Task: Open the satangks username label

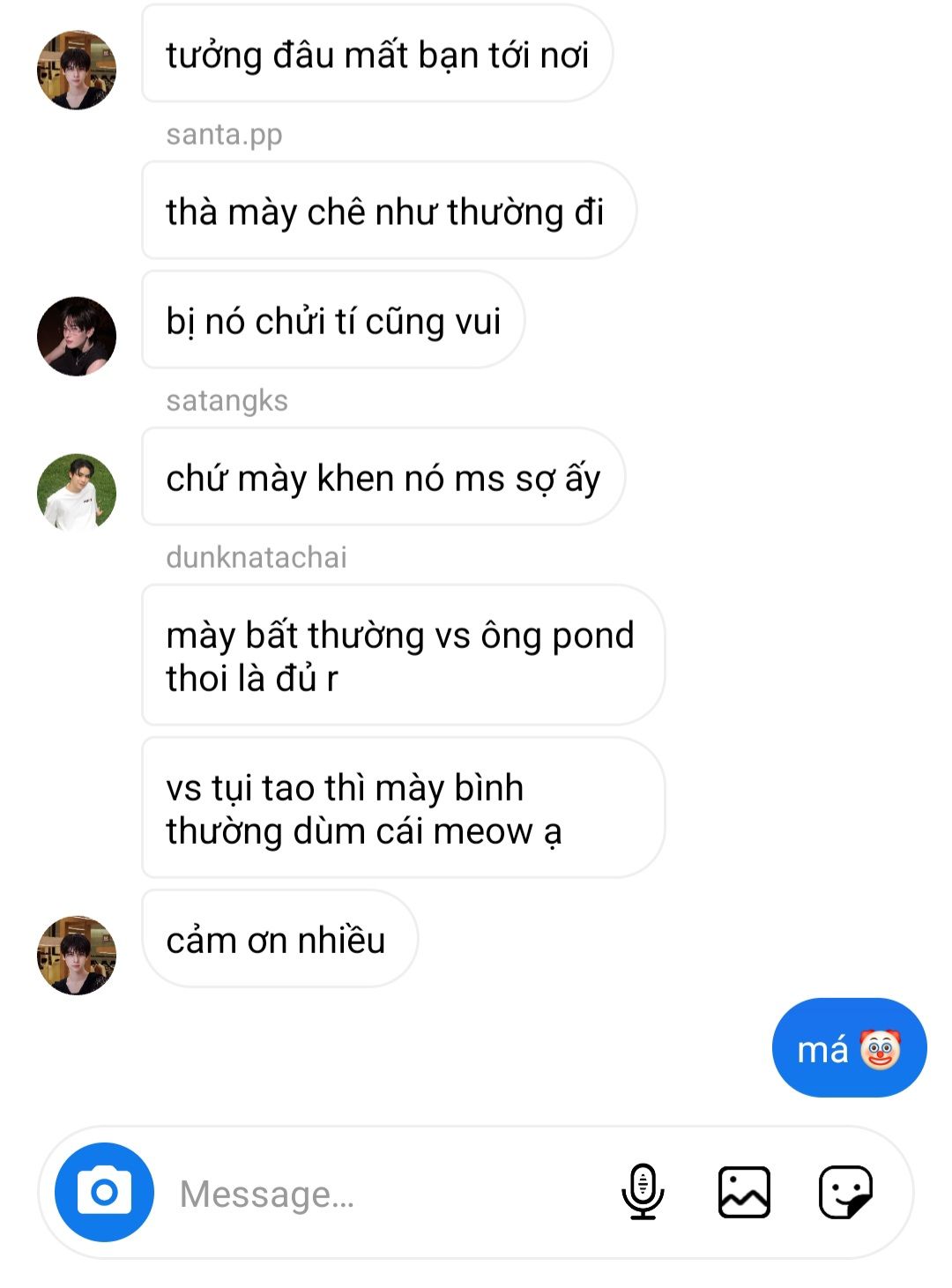Action: [x=227, y=400]
